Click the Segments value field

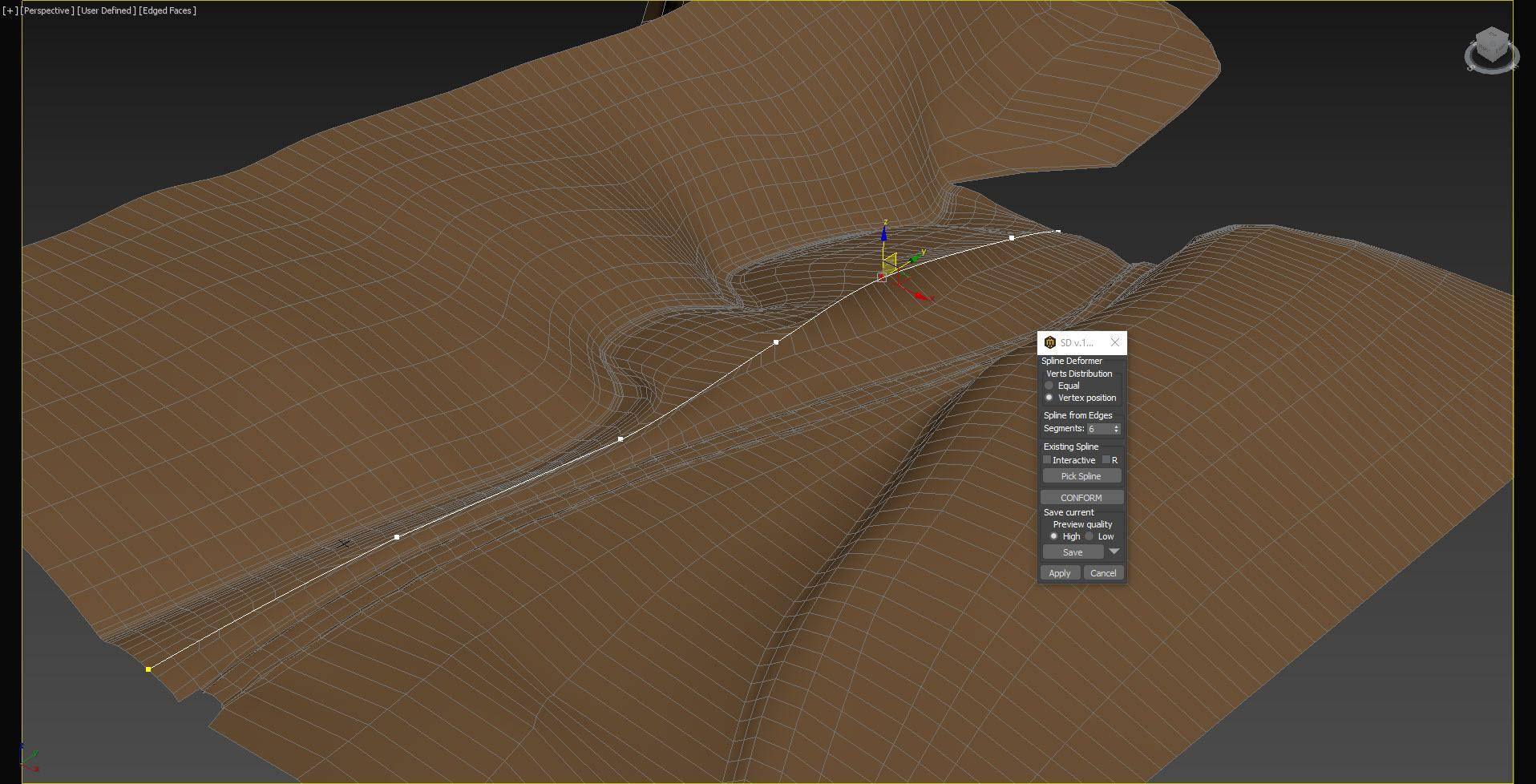point(1099,429)
